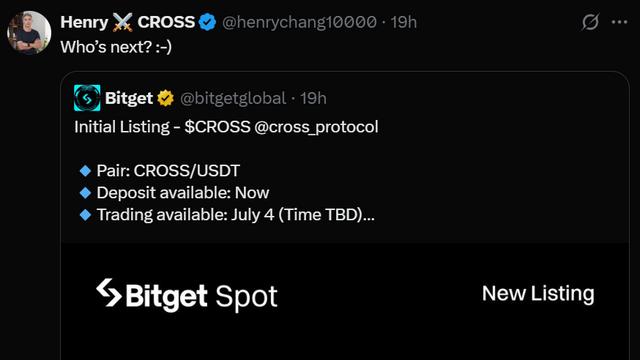Click the Henry CROSS display name

tap(127, 22)
